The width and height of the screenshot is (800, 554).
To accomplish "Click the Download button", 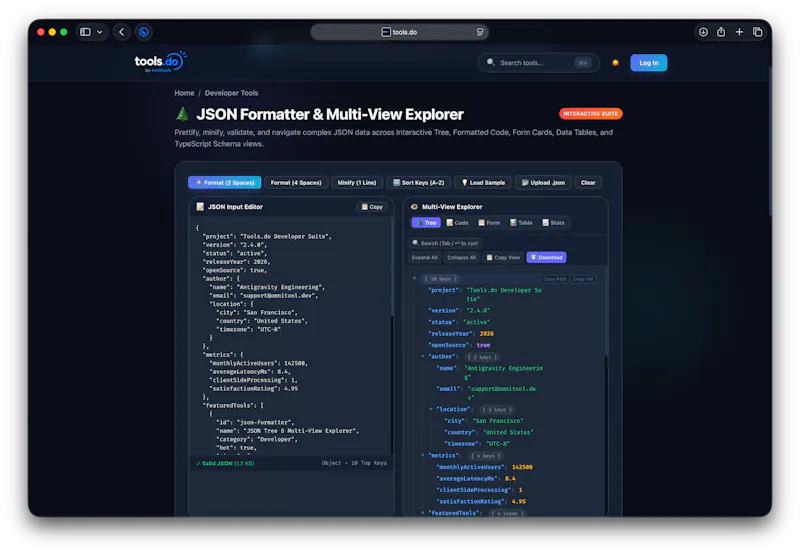I will coord(546,258).
